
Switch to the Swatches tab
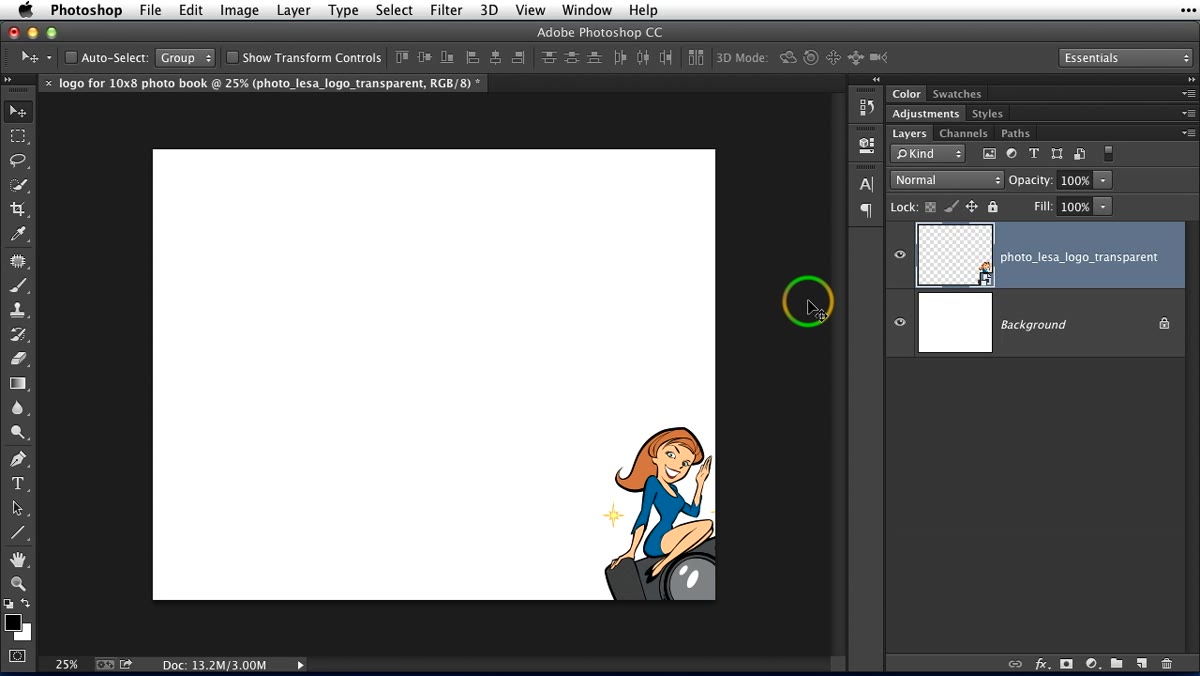pos(957,94)
